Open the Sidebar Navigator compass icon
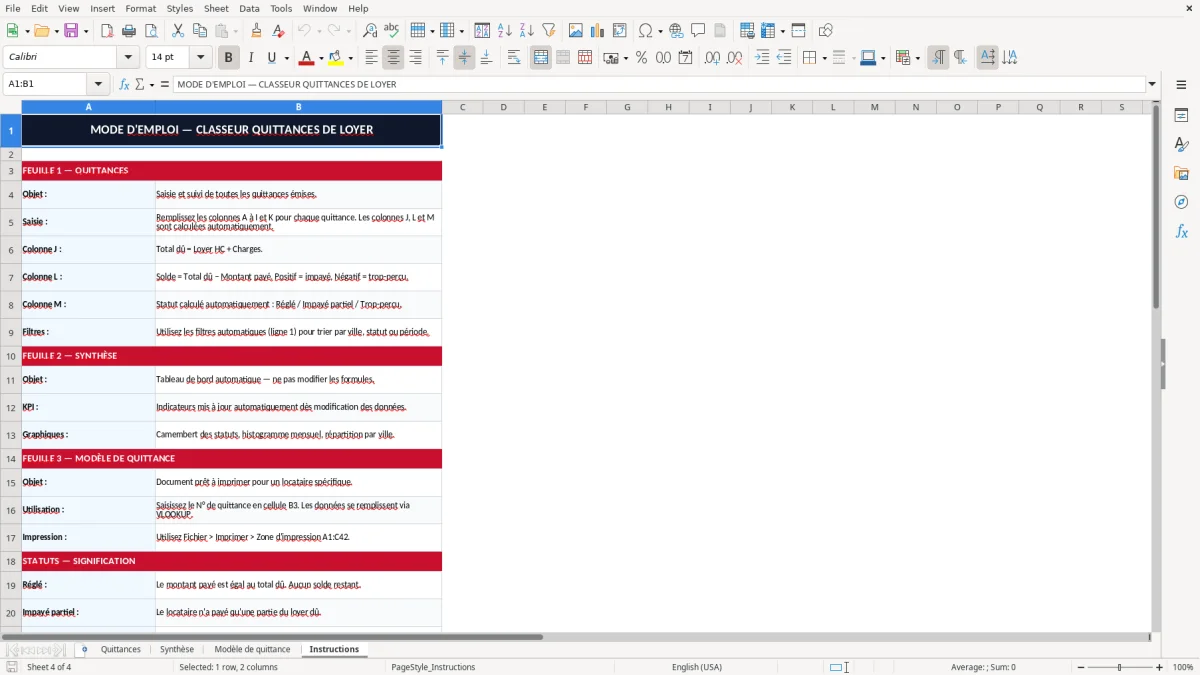The height and width of the screenshot is (675, 1200). 1181,203
